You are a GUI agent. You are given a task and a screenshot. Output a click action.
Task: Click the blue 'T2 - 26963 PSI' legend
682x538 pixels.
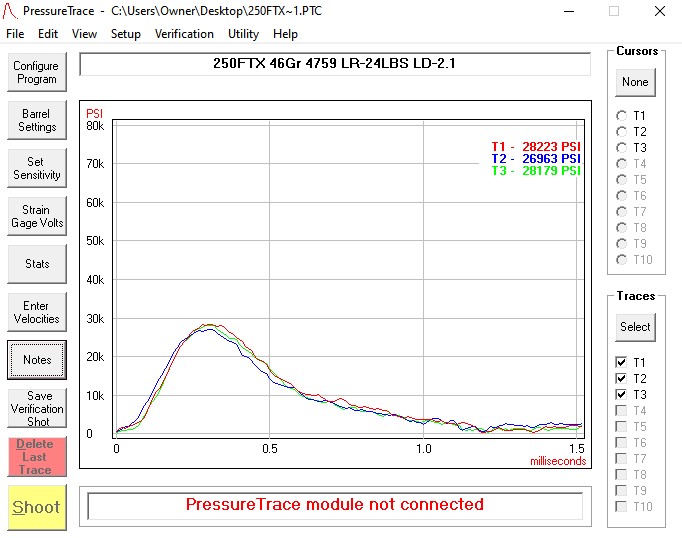pyautogui.click(x=536, y=159)
